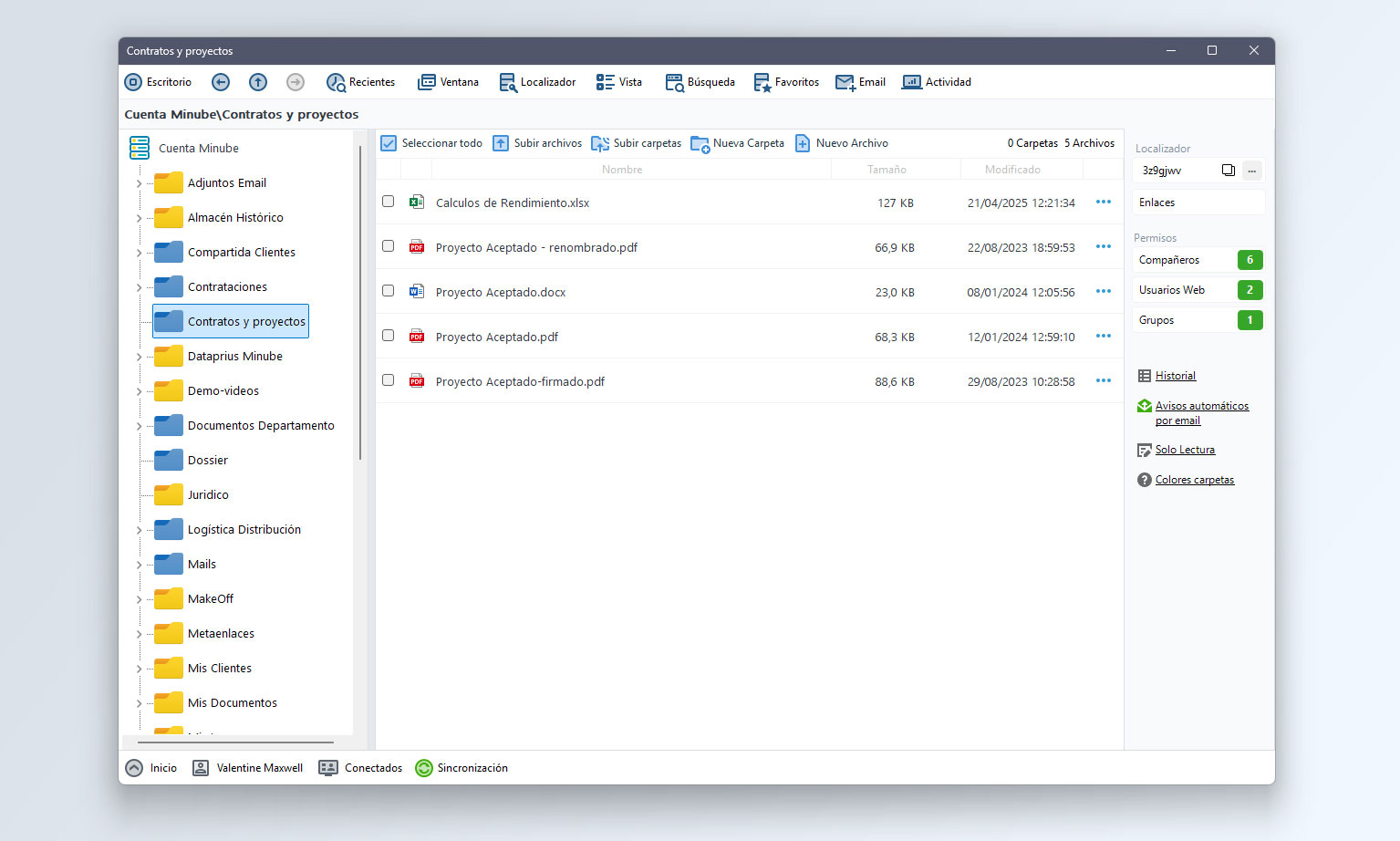Open more options for Proyecto Aceptado - renombrado.pdf

pyautogui.click(x=1104, y=247)
